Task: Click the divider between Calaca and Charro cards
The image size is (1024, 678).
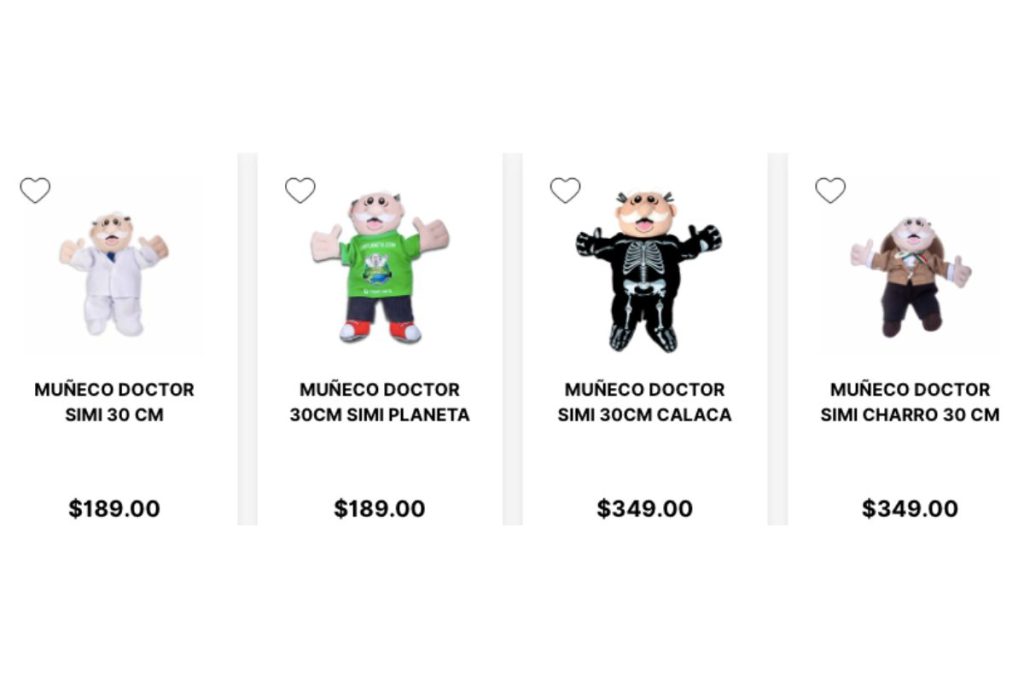Action: [x=777, y=339]
